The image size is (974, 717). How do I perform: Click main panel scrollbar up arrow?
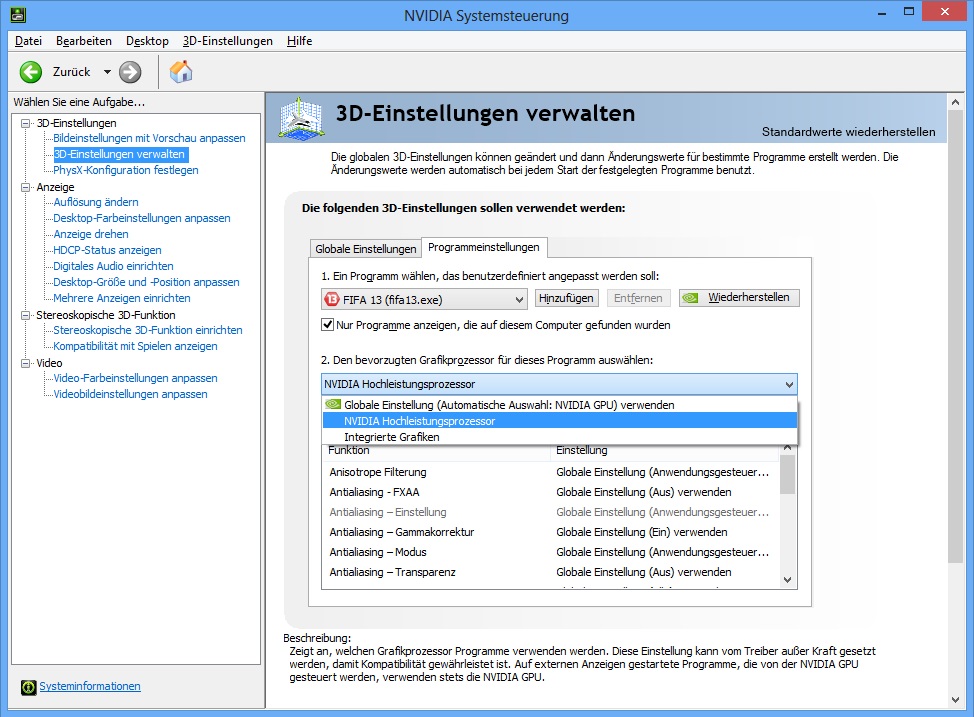(x=955, y=102)
